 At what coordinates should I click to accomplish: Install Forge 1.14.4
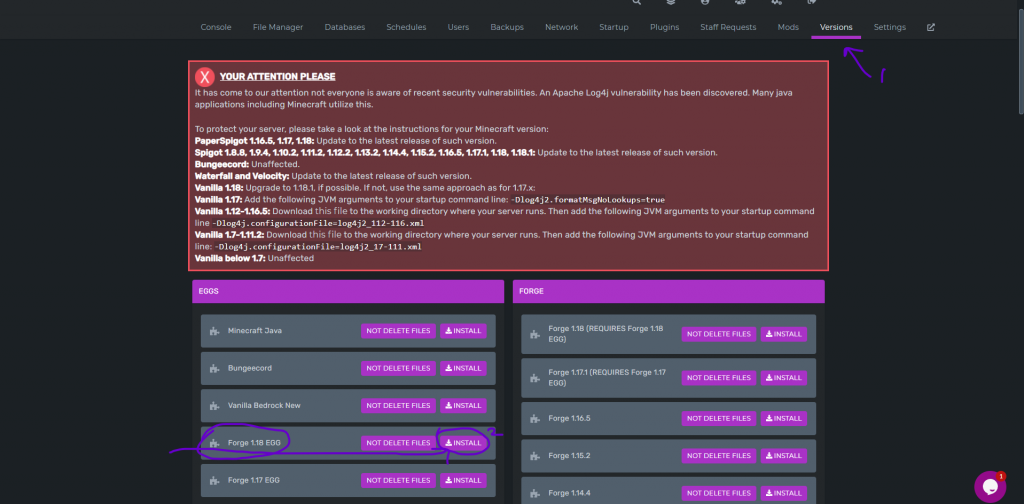(784, 494)
